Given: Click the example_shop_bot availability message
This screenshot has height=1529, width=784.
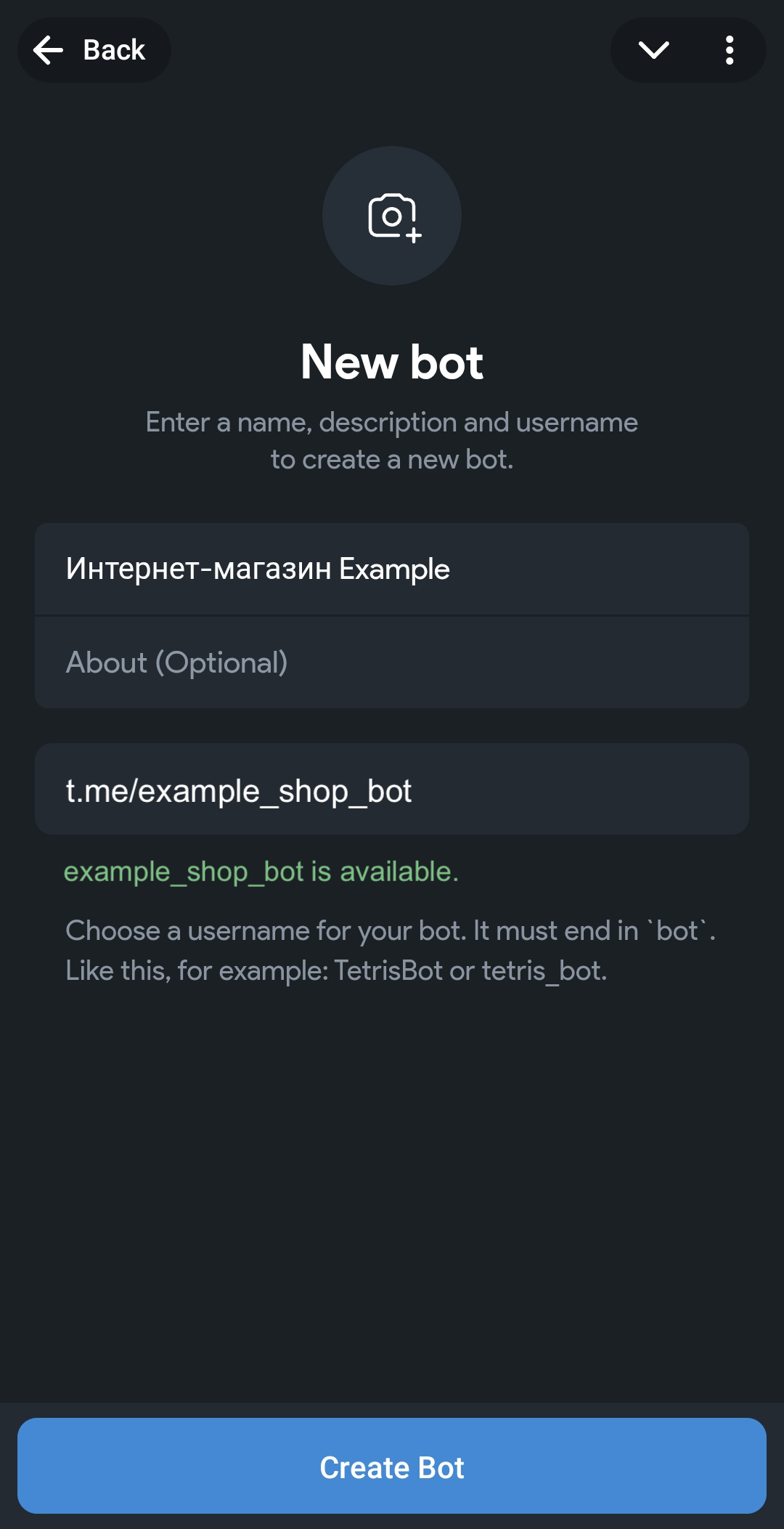Looking at the screenshot, I should click(x=261, y=872).
